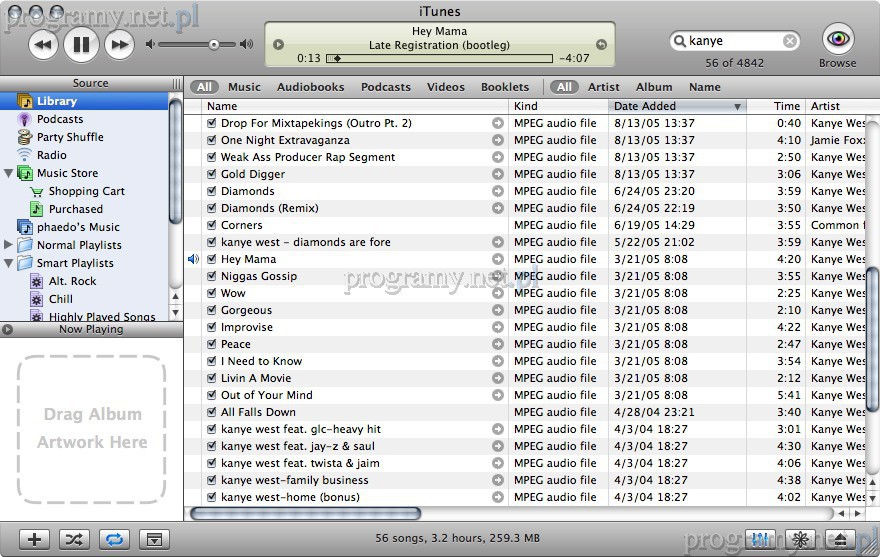This screenshot has width=880, height=557.
Task: Toggle the All Falls Down checkbox
Action: click(x=211, y=412)
